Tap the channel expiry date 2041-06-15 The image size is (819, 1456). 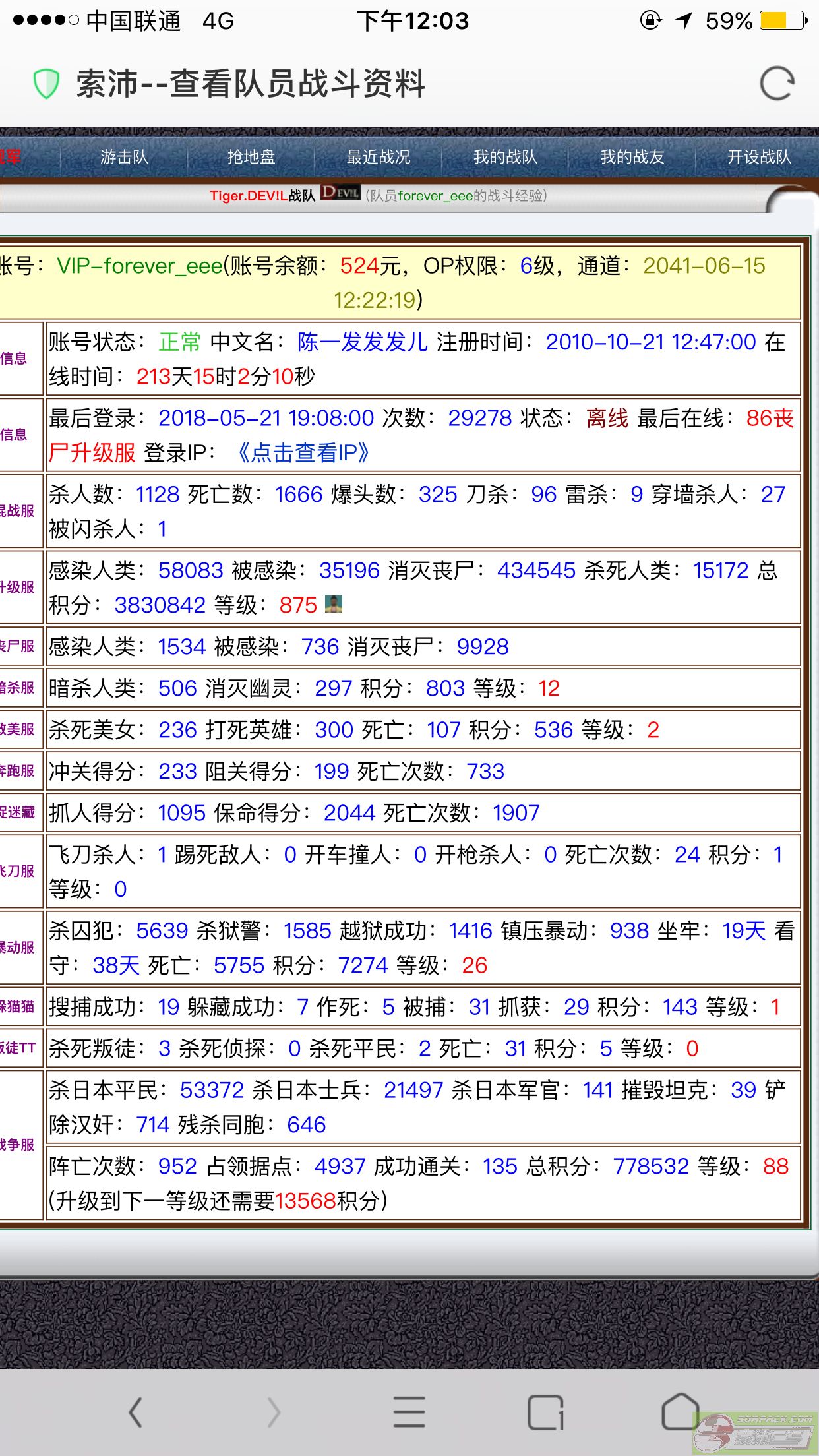tap(704, 266)
